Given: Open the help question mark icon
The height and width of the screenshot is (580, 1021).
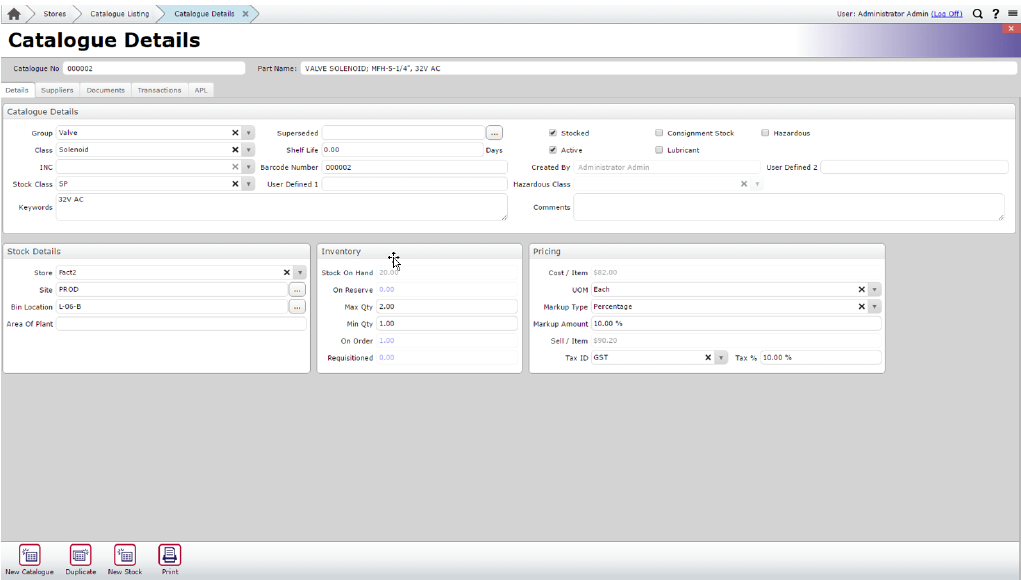Looking at the screenshot, I should (x=996, y=14).
